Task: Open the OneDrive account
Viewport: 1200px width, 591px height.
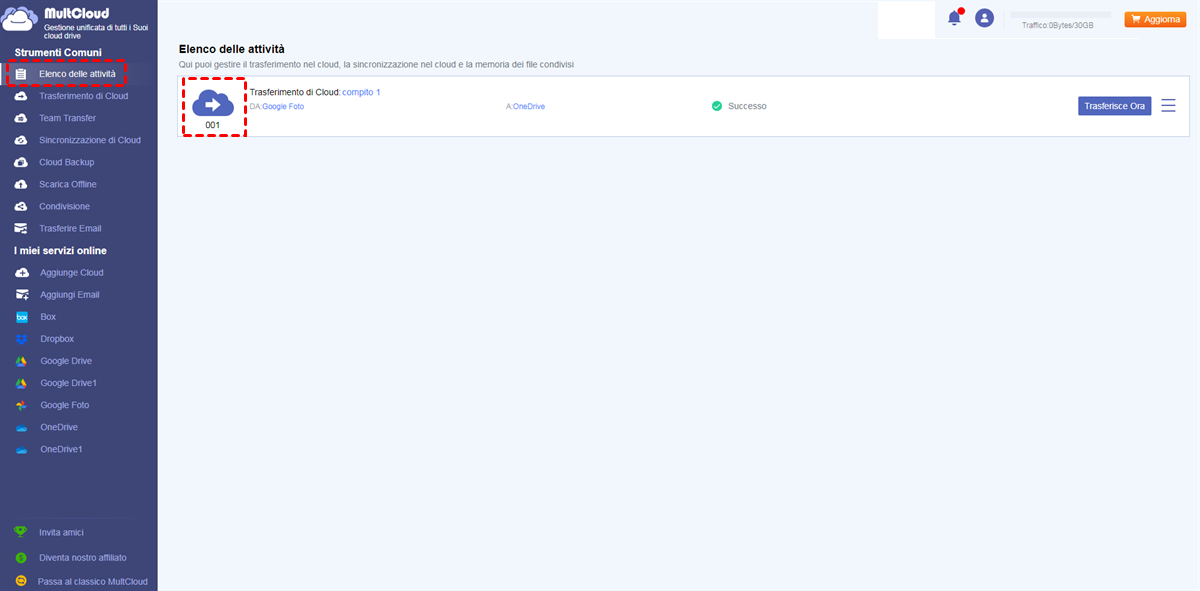Action: tap(59, 427)
